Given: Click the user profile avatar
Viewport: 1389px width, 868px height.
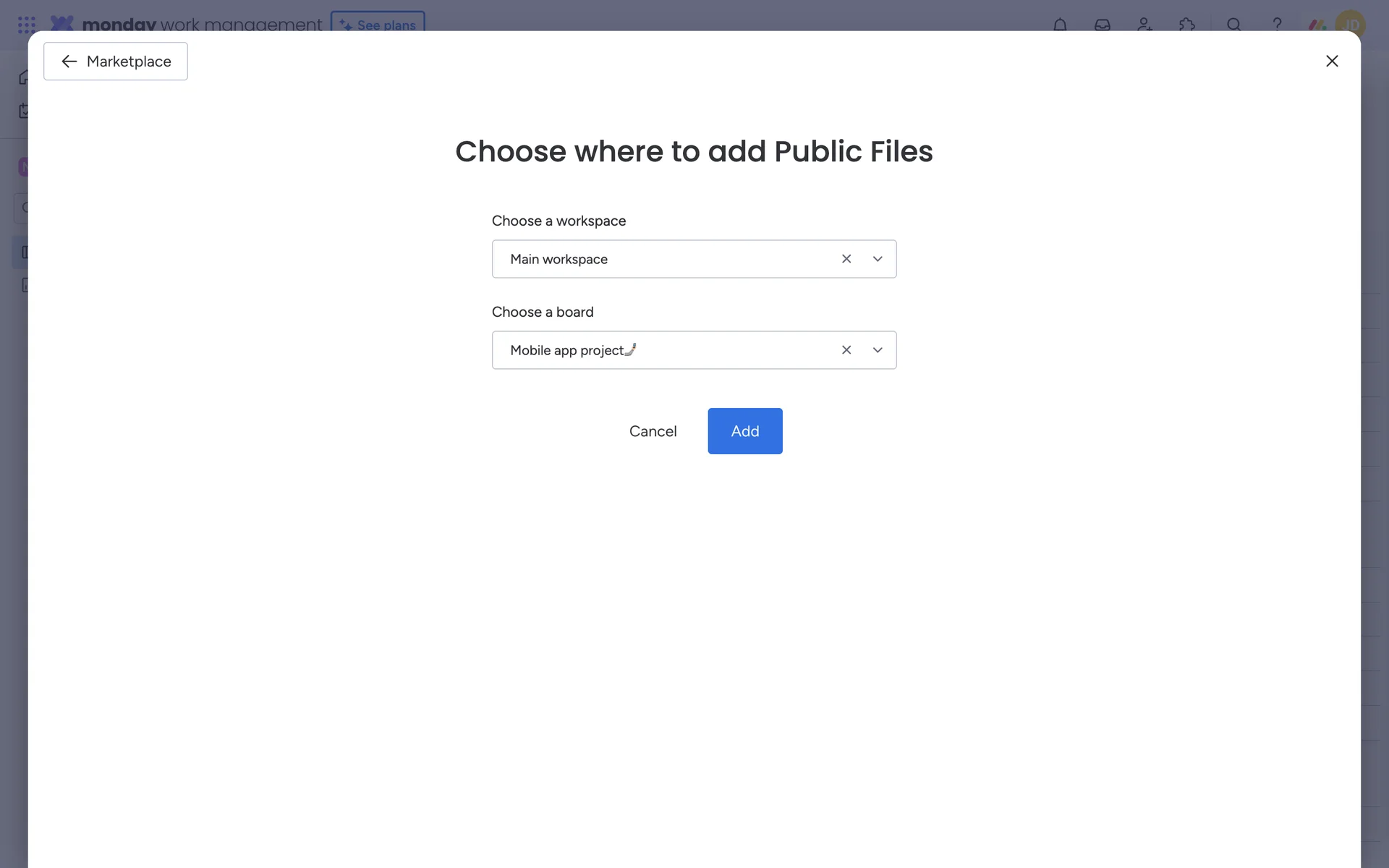Looking at the screenshot, I should (1350, 25).
